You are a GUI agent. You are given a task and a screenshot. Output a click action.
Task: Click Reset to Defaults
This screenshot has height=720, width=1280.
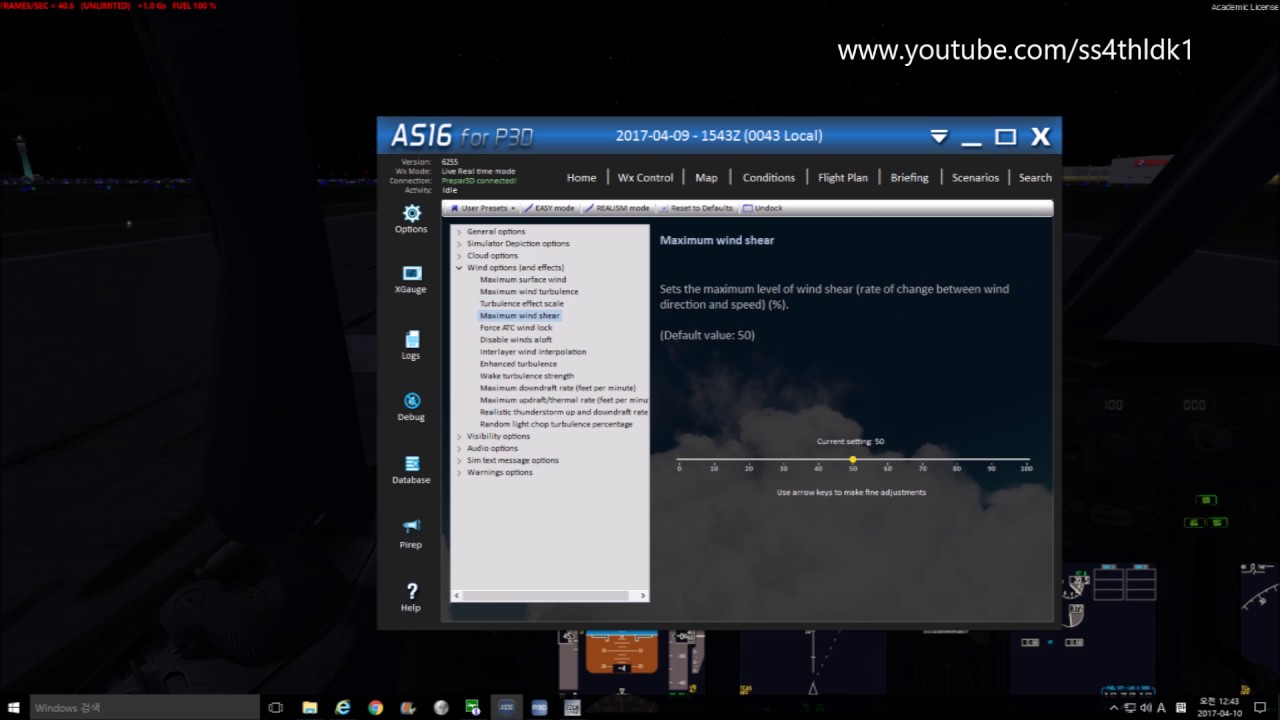coord(697,208)
